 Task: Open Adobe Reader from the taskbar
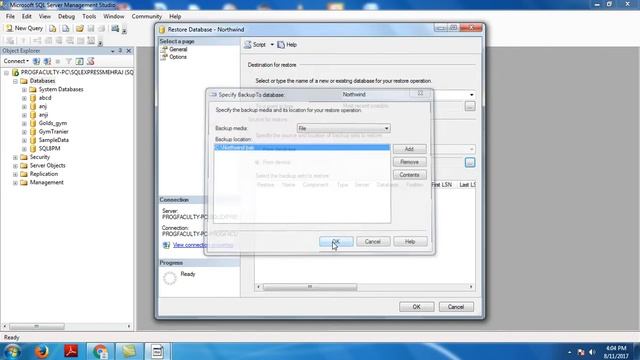[71, 351]
